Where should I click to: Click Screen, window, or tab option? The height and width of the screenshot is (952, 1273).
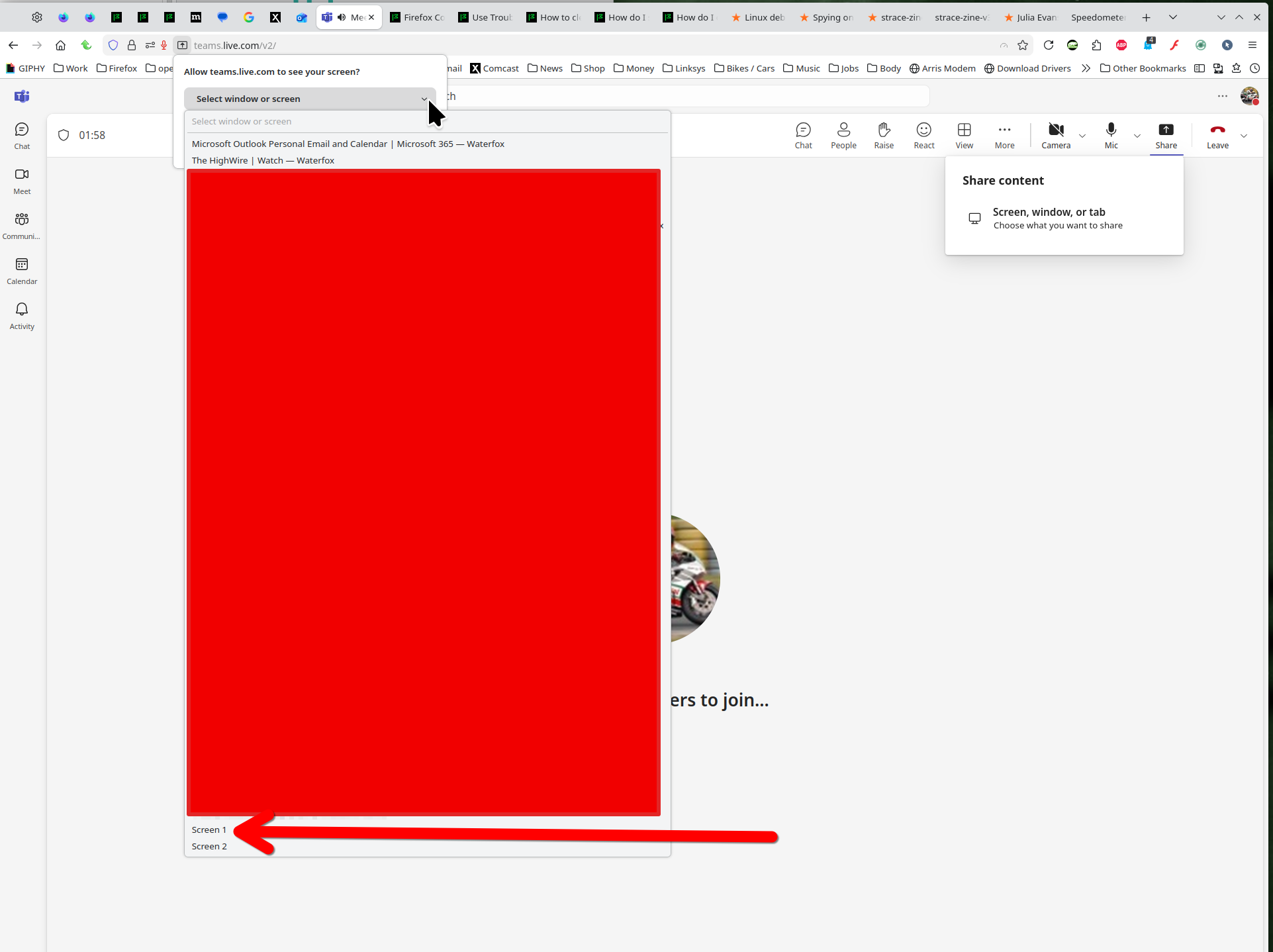pyautogui.click(x=1057, y=218)
